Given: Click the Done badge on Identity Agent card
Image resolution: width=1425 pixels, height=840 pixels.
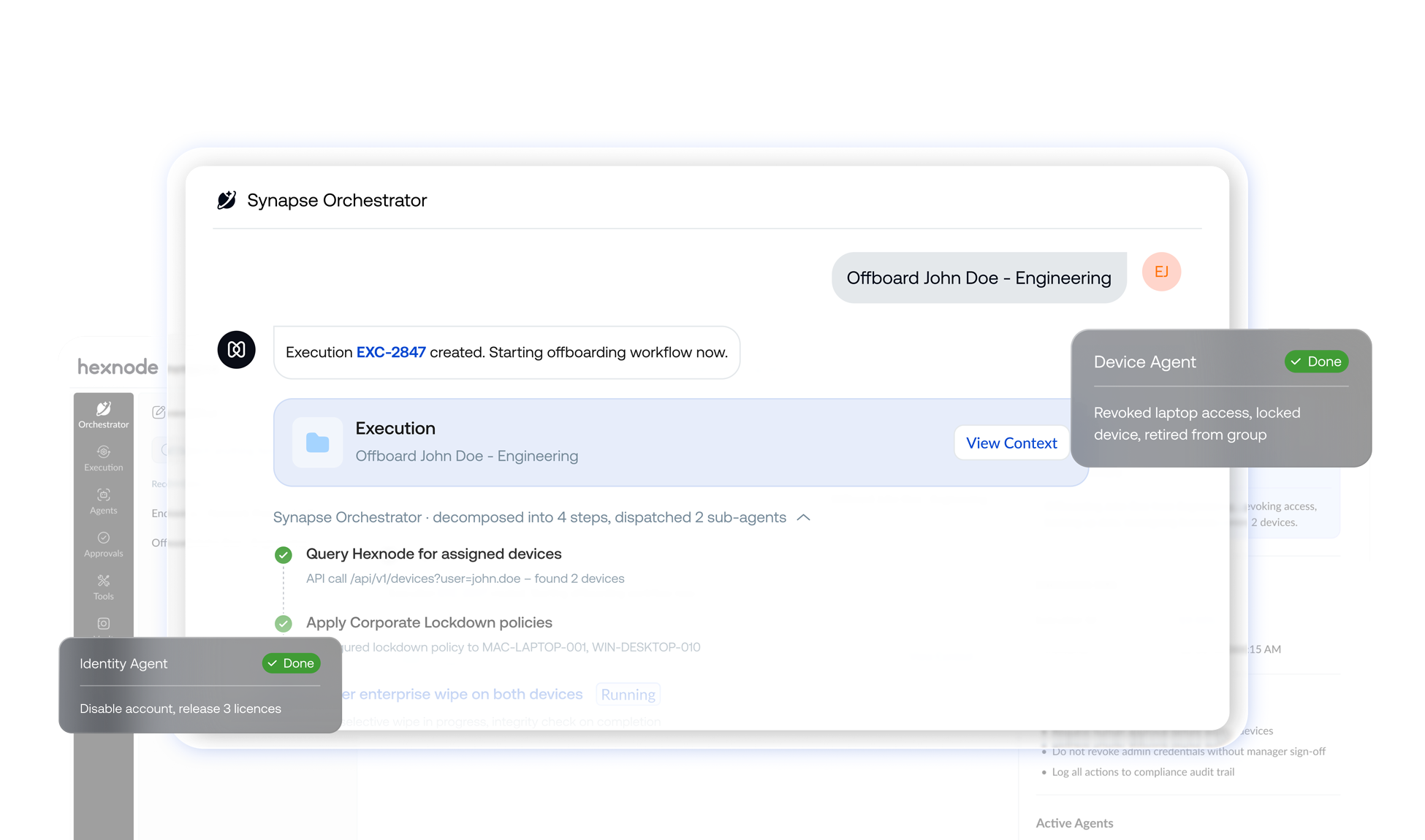Looking at the screenshot, I should coord(291,663).
